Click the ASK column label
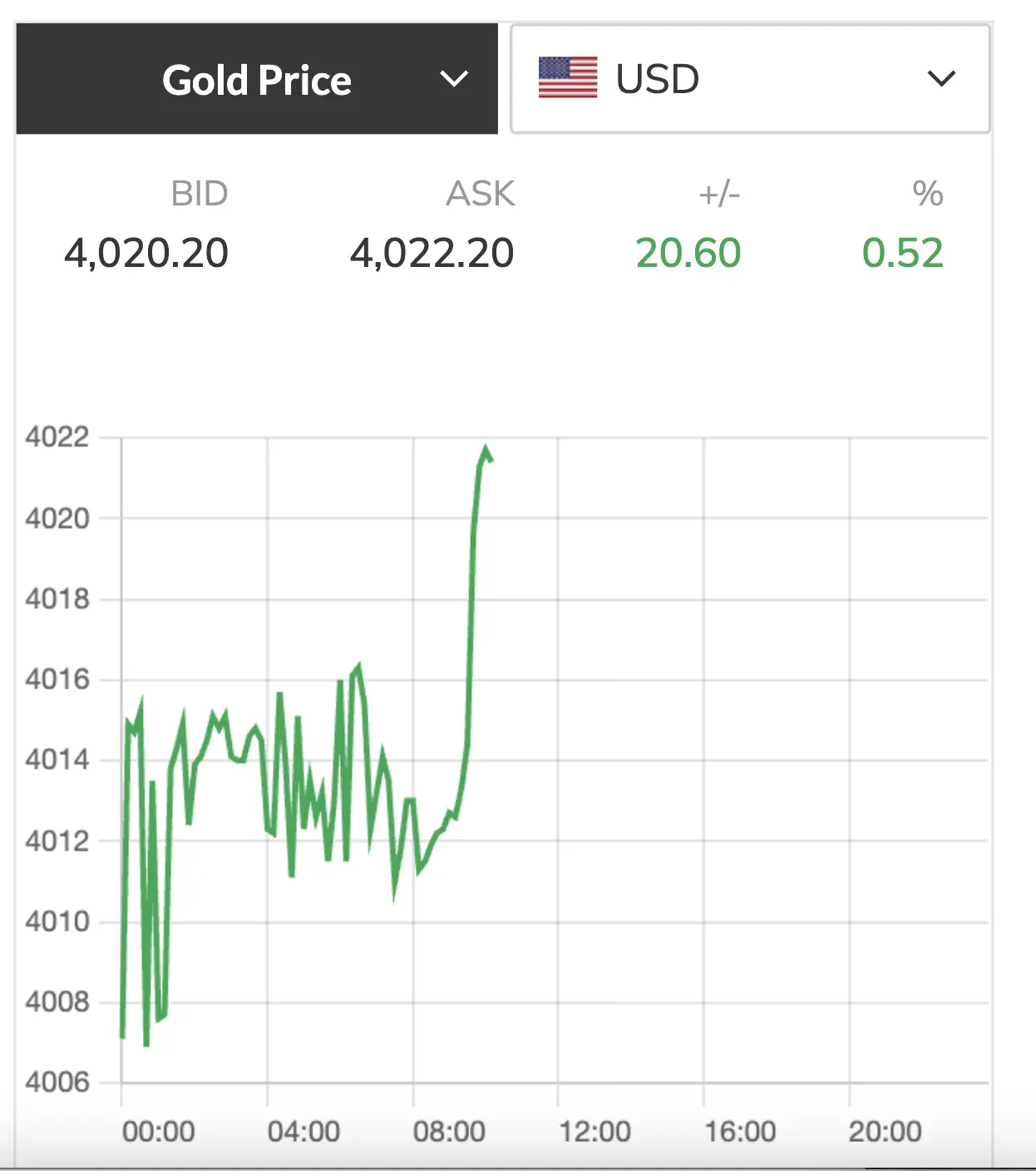Screen dimensions: 1036x1171 [480, 194]
